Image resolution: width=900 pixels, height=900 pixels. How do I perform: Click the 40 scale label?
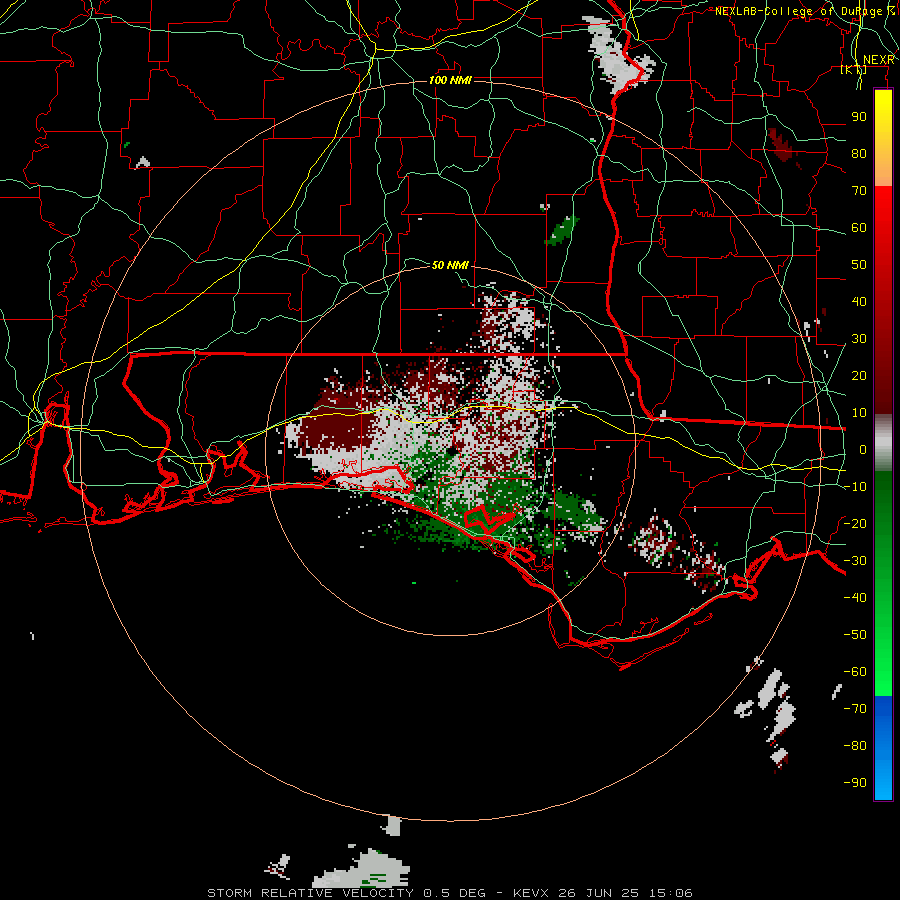pos(859,302)
